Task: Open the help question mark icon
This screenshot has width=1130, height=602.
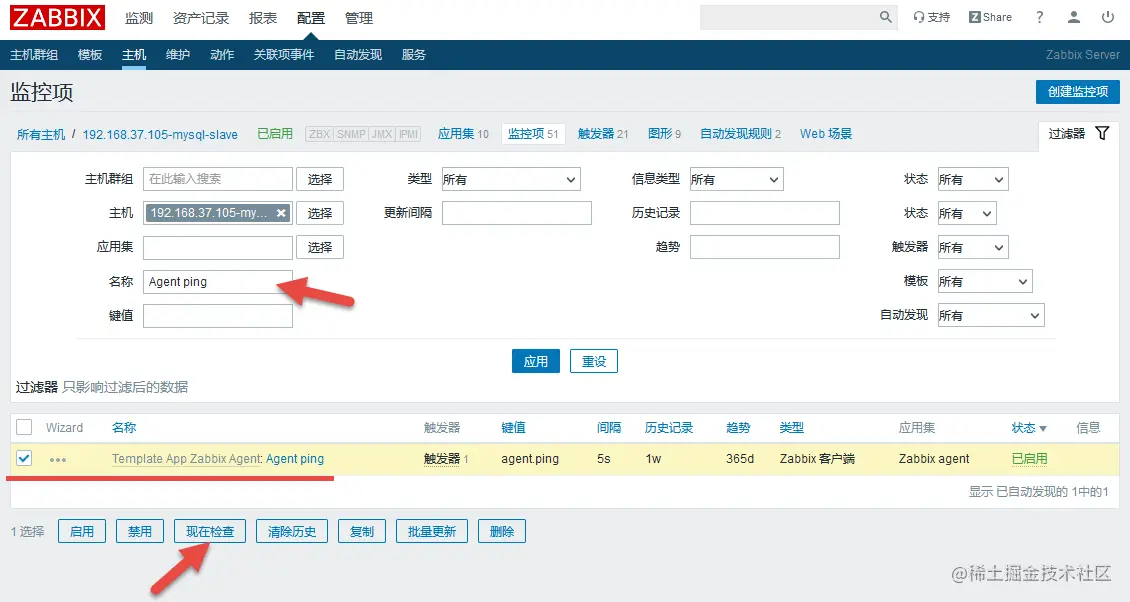Action: pyautogui.click(x=1038, y=17)
